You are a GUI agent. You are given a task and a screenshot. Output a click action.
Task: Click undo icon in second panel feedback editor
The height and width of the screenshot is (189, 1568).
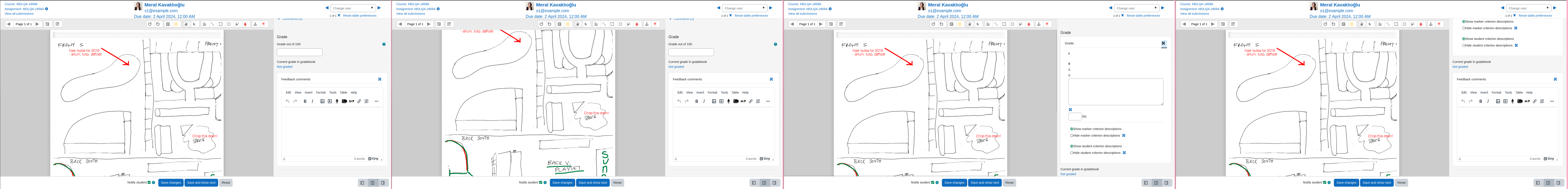(x=679, y=101)
